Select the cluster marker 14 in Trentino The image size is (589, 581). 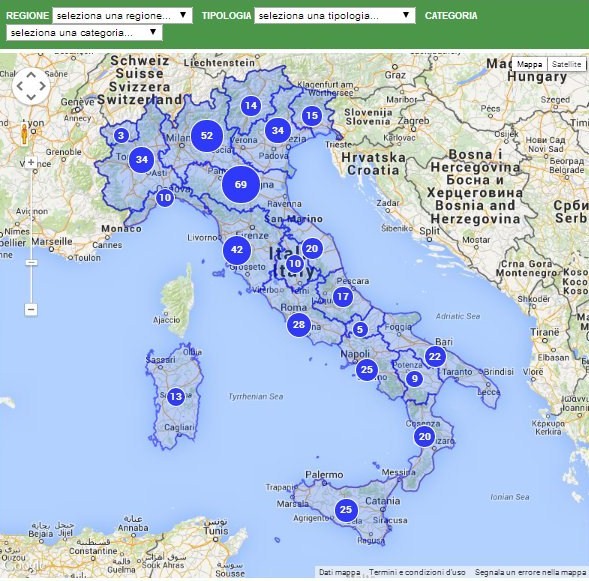coord(251,106)
